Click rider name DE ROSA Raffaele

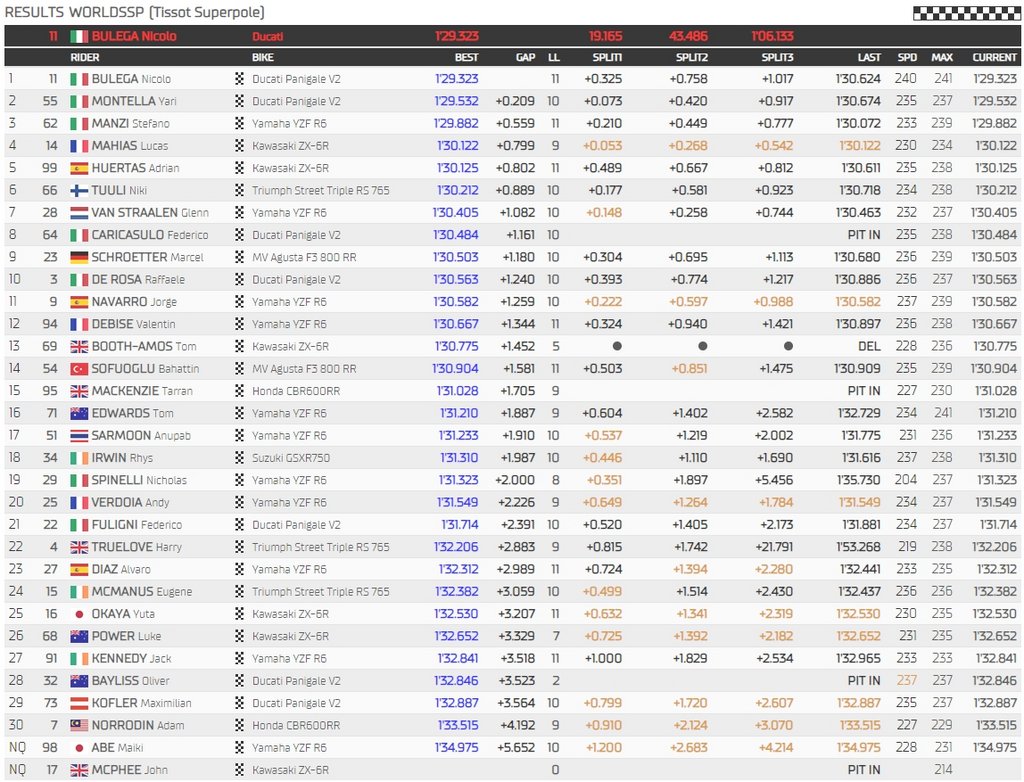[x=138, y=280]
